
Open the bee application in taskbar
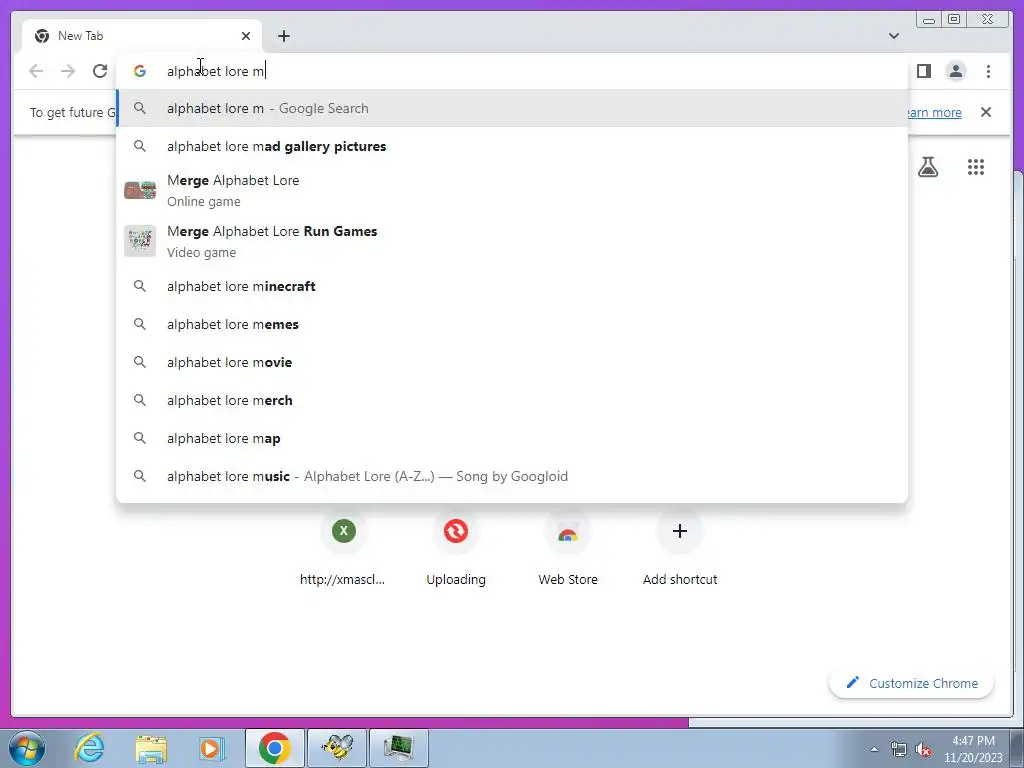tap(337, 748)
